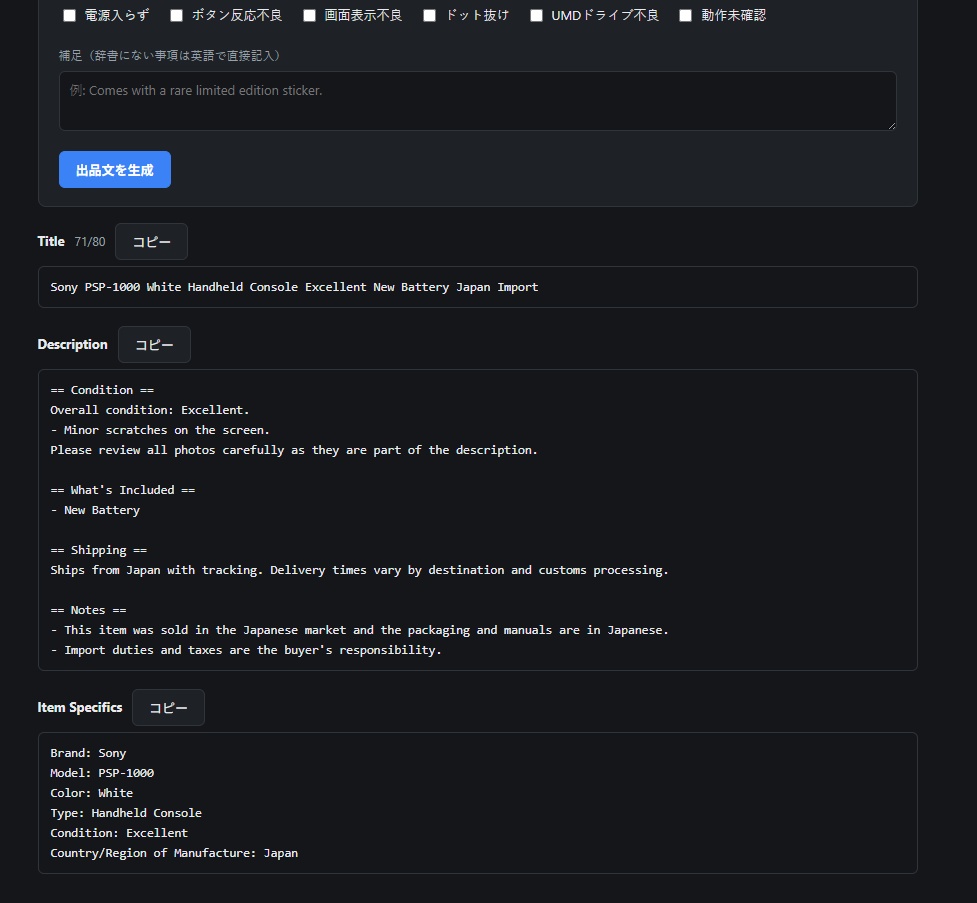Screen dimensions: 977x903
Task: Check the 電源入らず checkbox
Action: coord(69,16)
